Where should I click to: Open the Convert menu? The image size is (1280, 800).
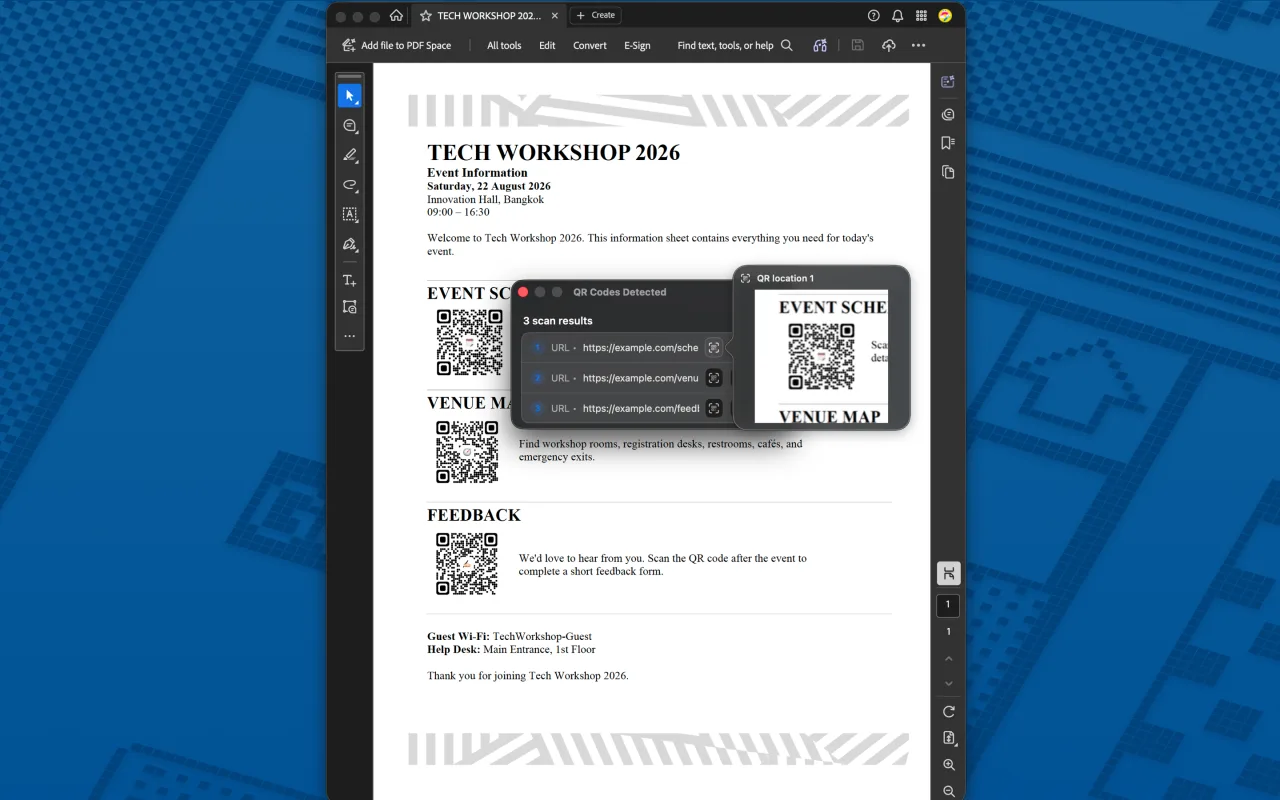click(x=590, y=45)
